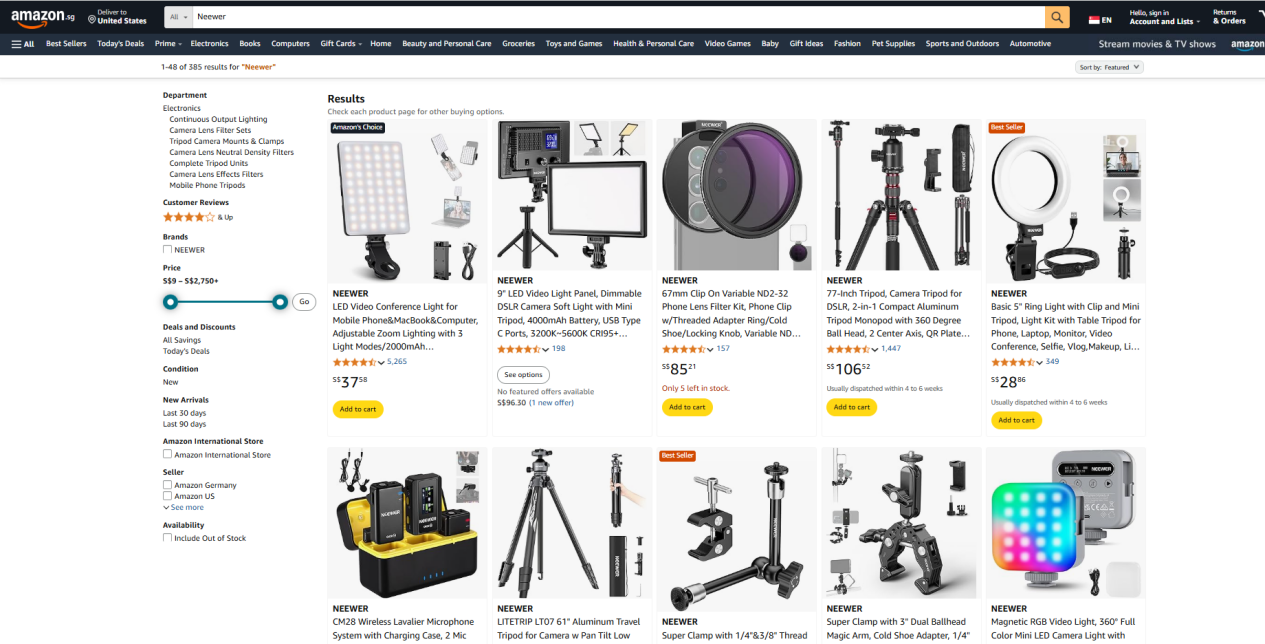Click See options for LED panel
Image resolution: width=1265 pixels, height=644 pixels.
[x=523, y=375]
